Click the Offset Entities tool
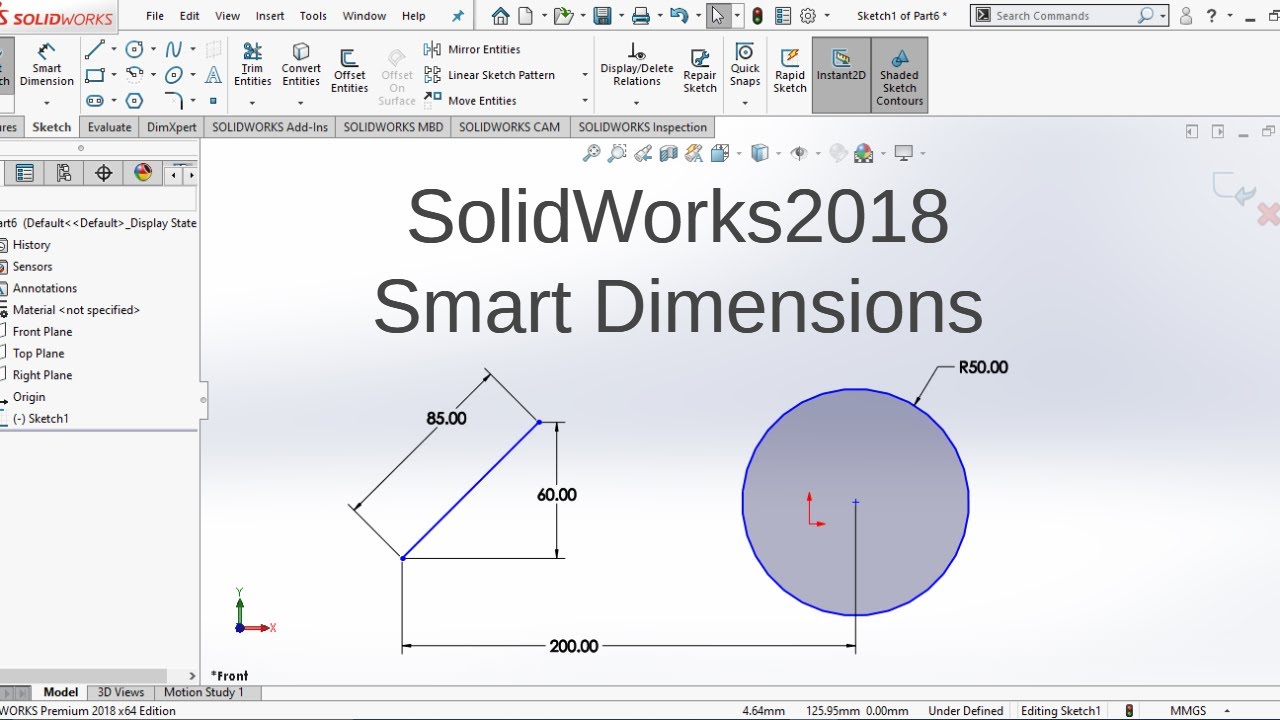Screen dimensions: 1280x720 [x=349, y=71]
